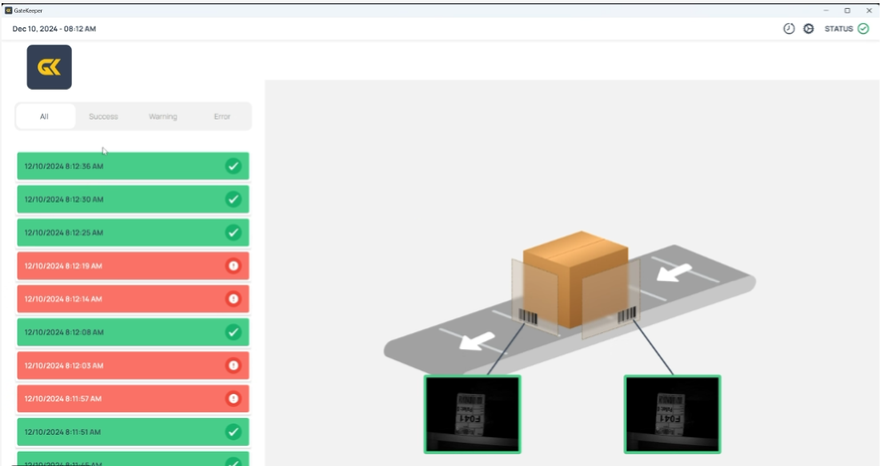Click the checkmark on the 8:12:36 AM entry
Screen dimensions: 880x466
233,166
